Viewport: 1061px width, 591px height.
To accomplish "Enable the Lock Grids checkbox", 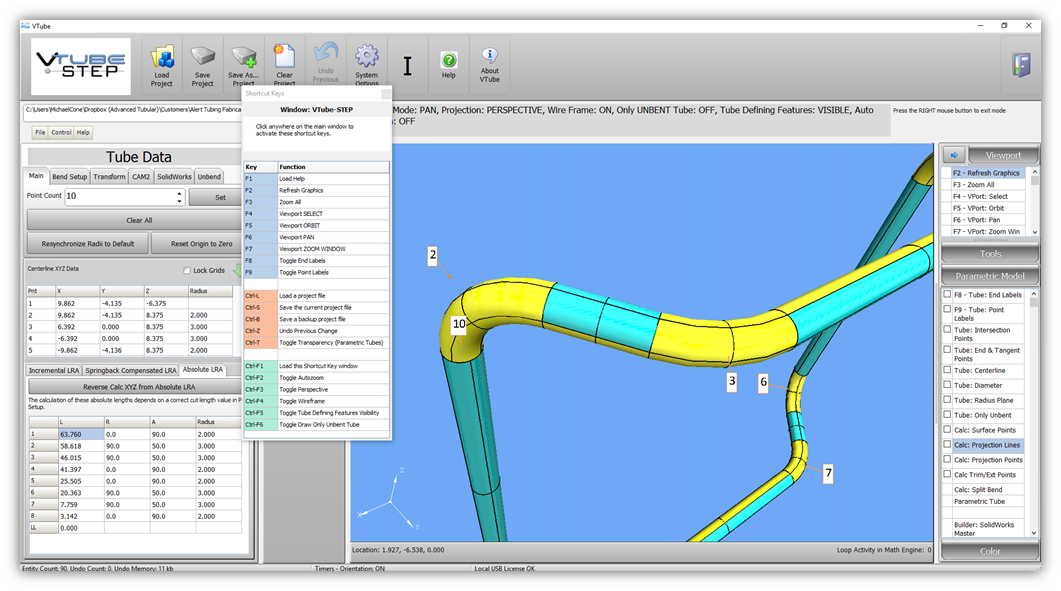I will point(187,271).
